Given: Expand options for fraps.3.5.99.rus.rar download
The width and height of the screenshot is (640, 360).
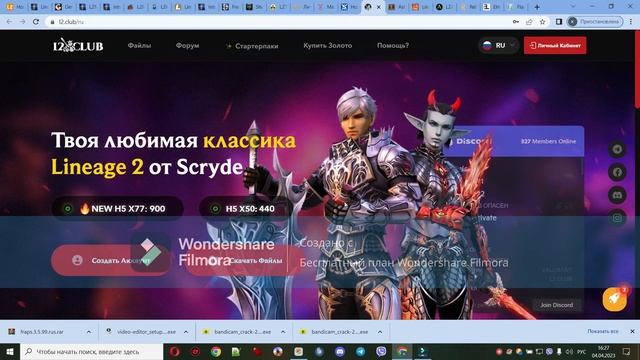Looking at the screenshot, I should click(89, 332).
